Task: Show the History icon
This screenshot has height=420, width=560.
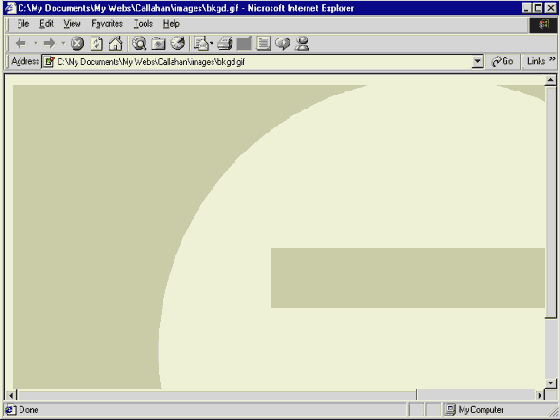Action: point(178,44)
